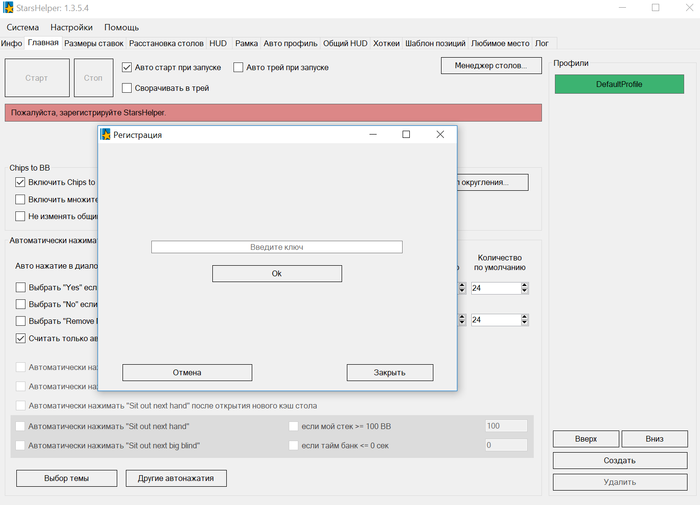Maximize the Регистрация dialog
Viewport: 700px width, 505px height.
406,134
